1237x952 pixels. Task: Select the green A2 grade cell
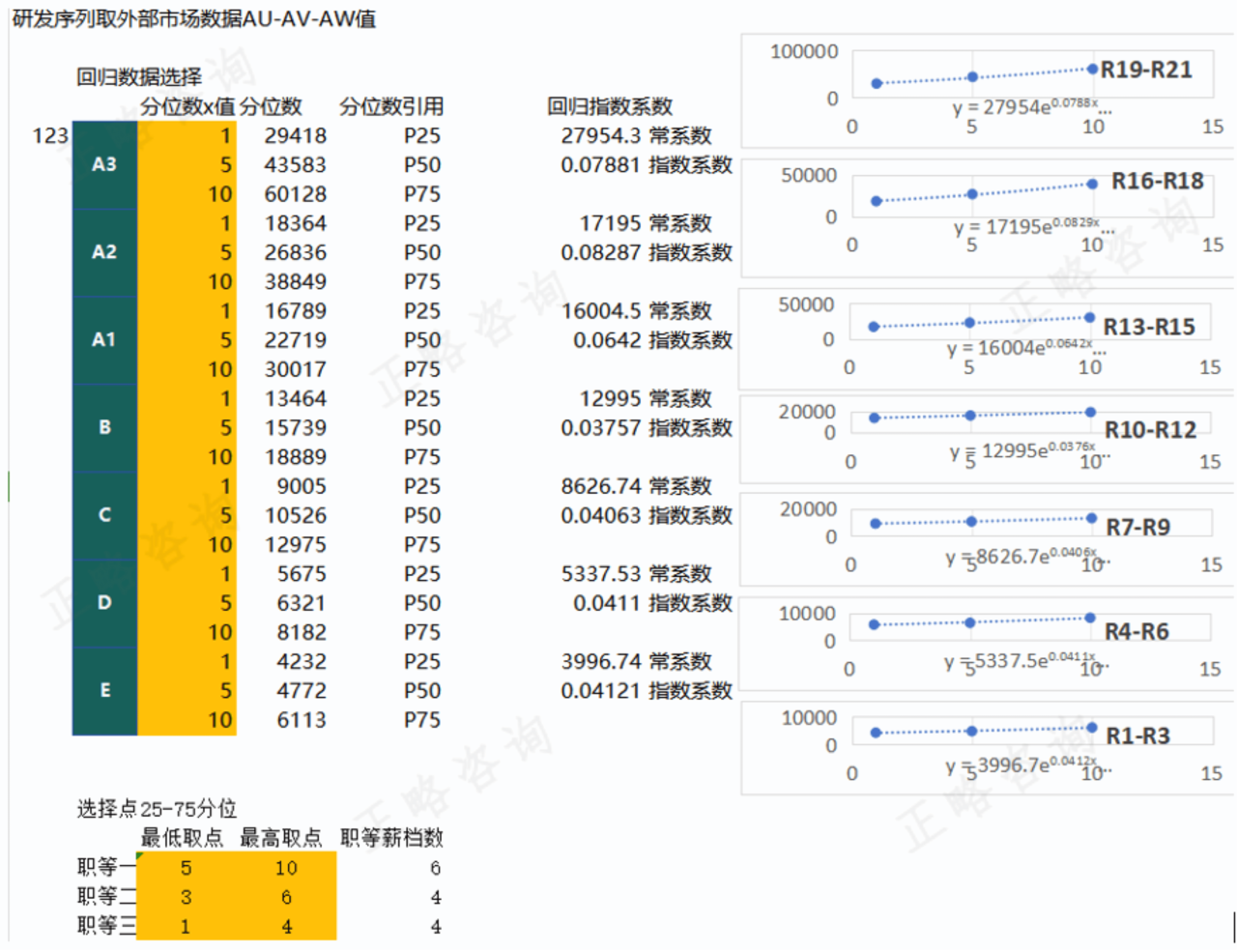click(x=104, y=252)
